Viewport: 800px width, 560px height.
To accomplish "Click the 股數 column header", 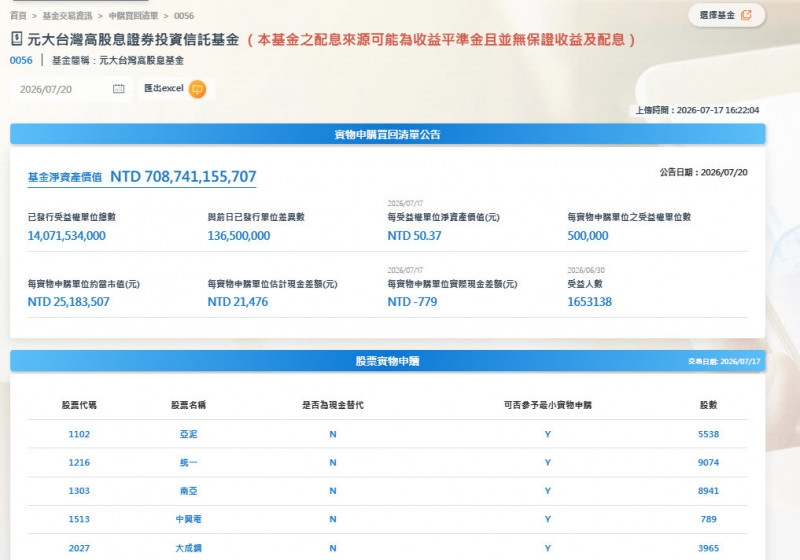I will point(708,405).
